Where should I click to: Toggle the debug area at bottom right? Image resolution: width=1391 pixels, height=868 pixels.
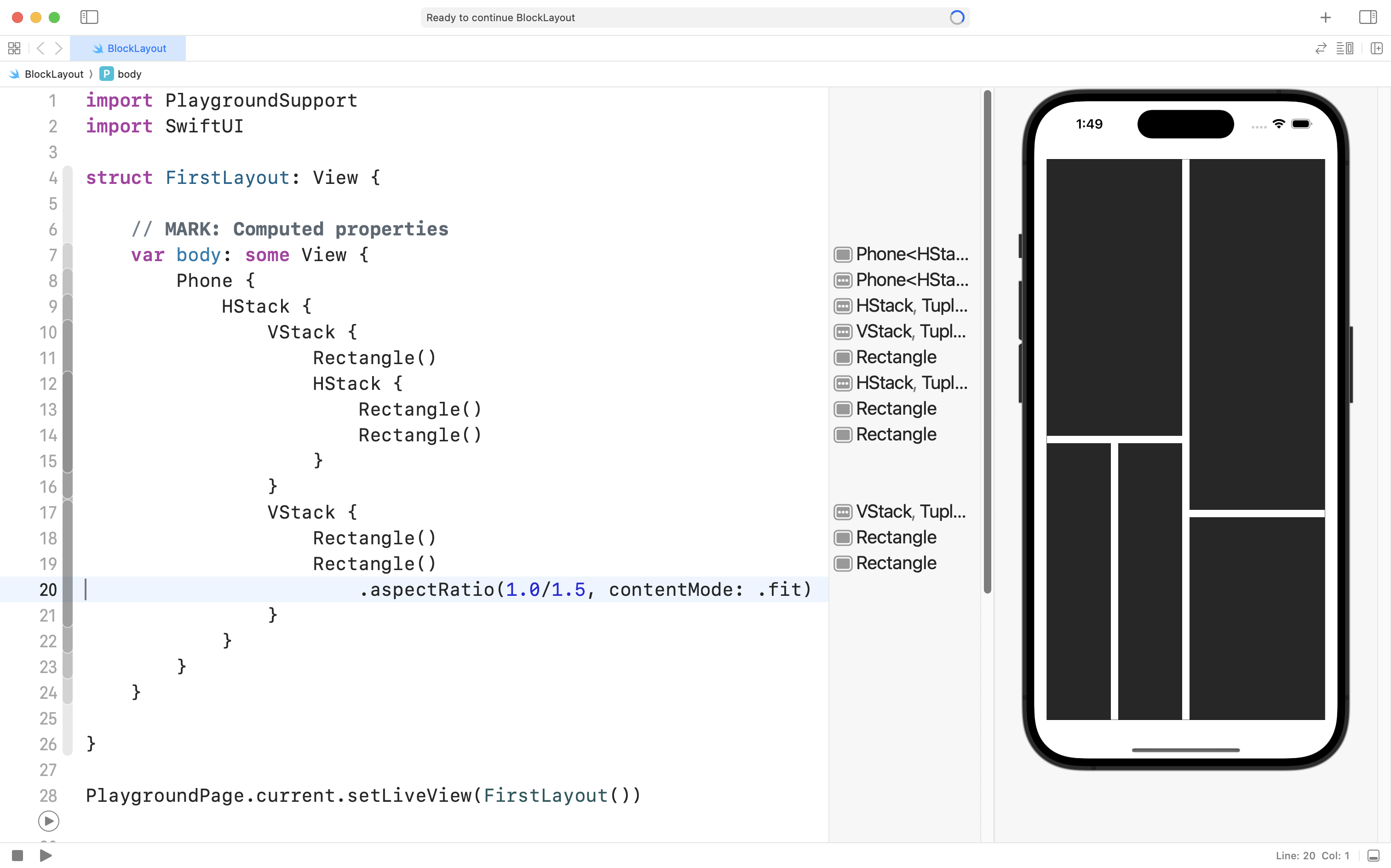pyautogui.click(x=1373, y=856)
